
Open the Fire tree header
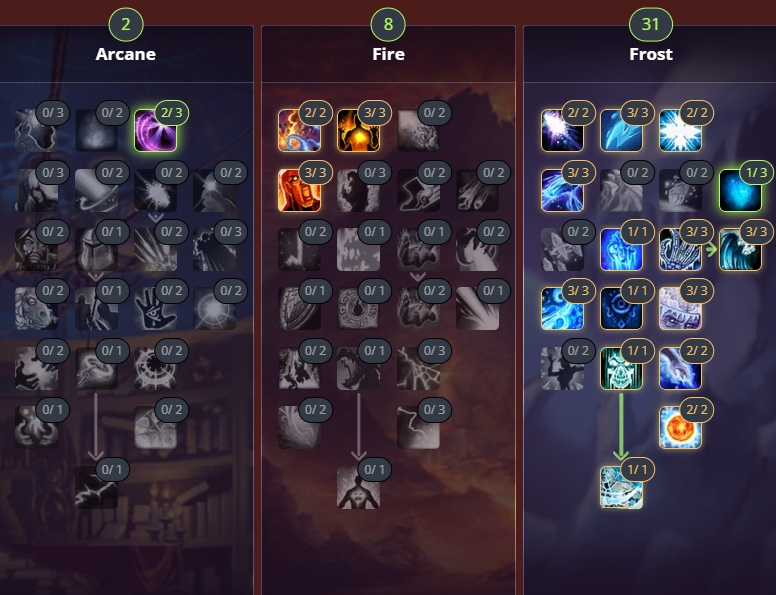tap(388, 54)
